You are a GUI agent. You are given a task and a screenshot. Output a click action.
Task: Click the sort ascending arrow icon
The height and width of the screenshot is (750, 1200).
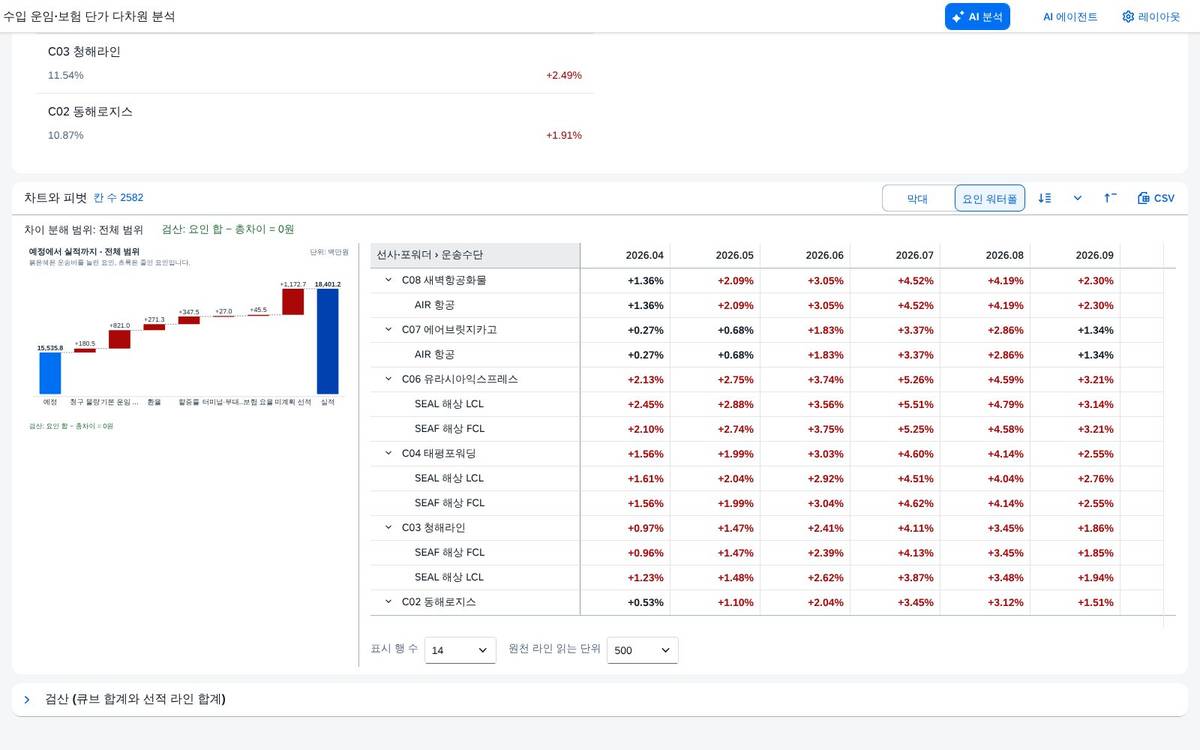pos(1110,198)
